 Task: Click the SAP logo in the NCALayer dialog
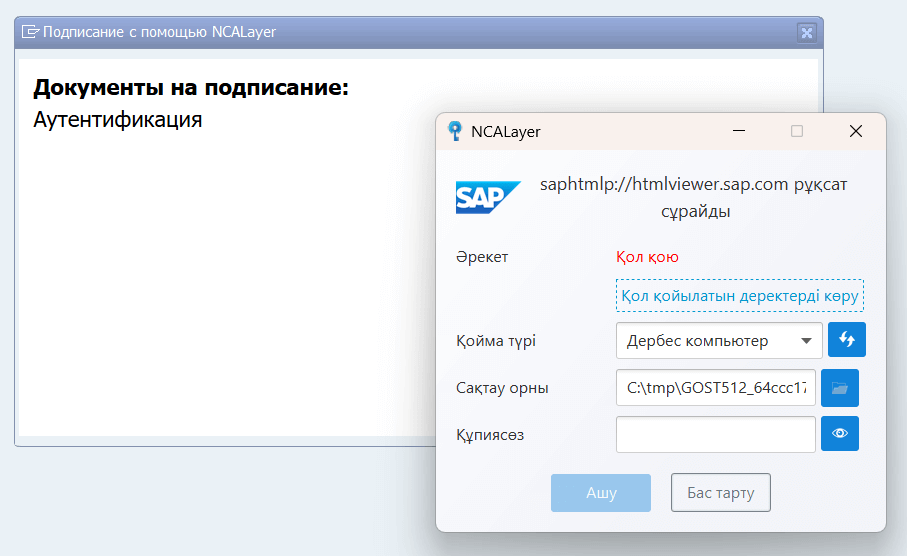pos(488,198)
